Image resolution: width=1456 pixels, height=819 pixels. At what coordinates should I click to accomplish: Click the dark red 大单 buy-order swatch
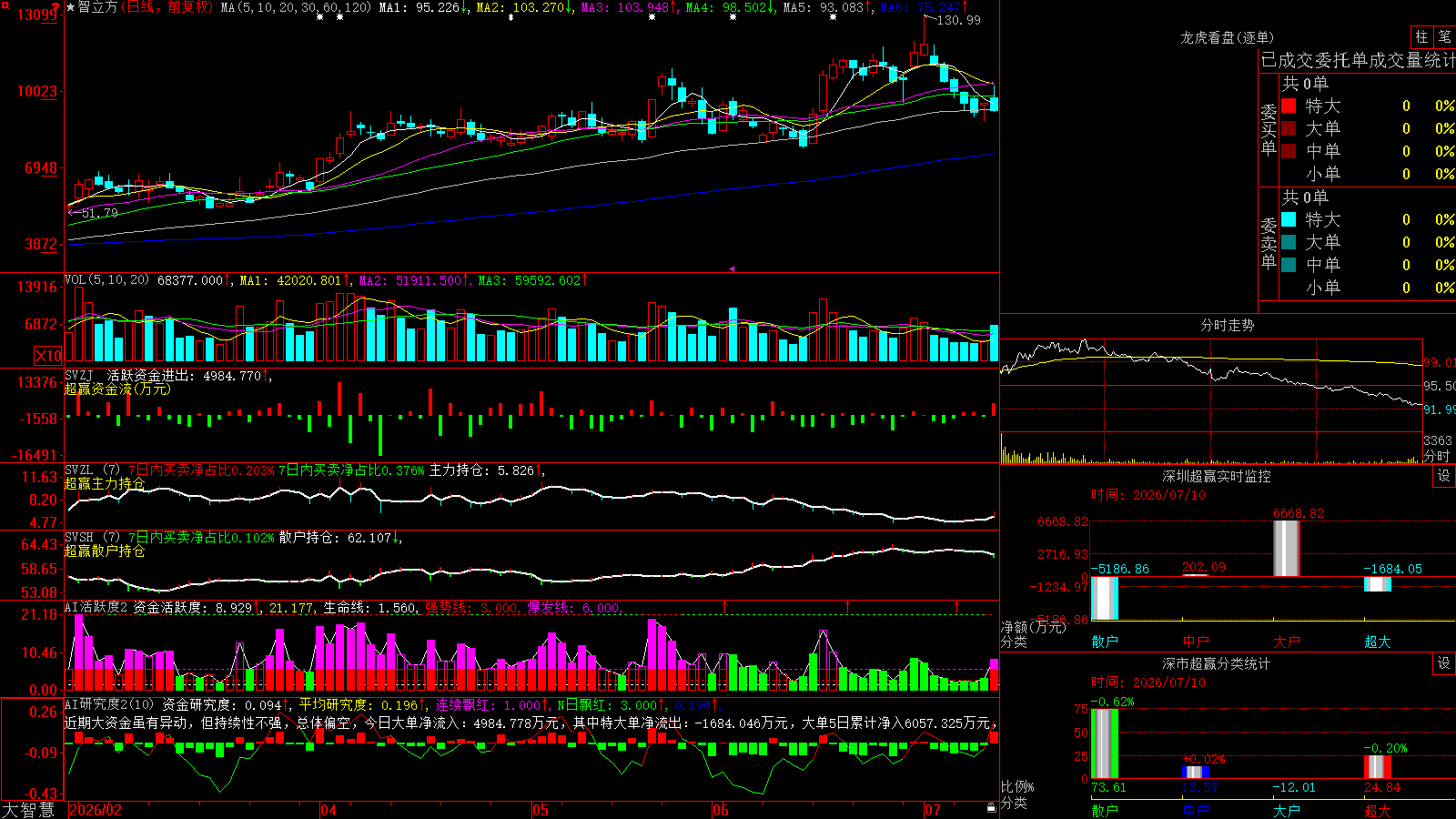pos(1289,128)
